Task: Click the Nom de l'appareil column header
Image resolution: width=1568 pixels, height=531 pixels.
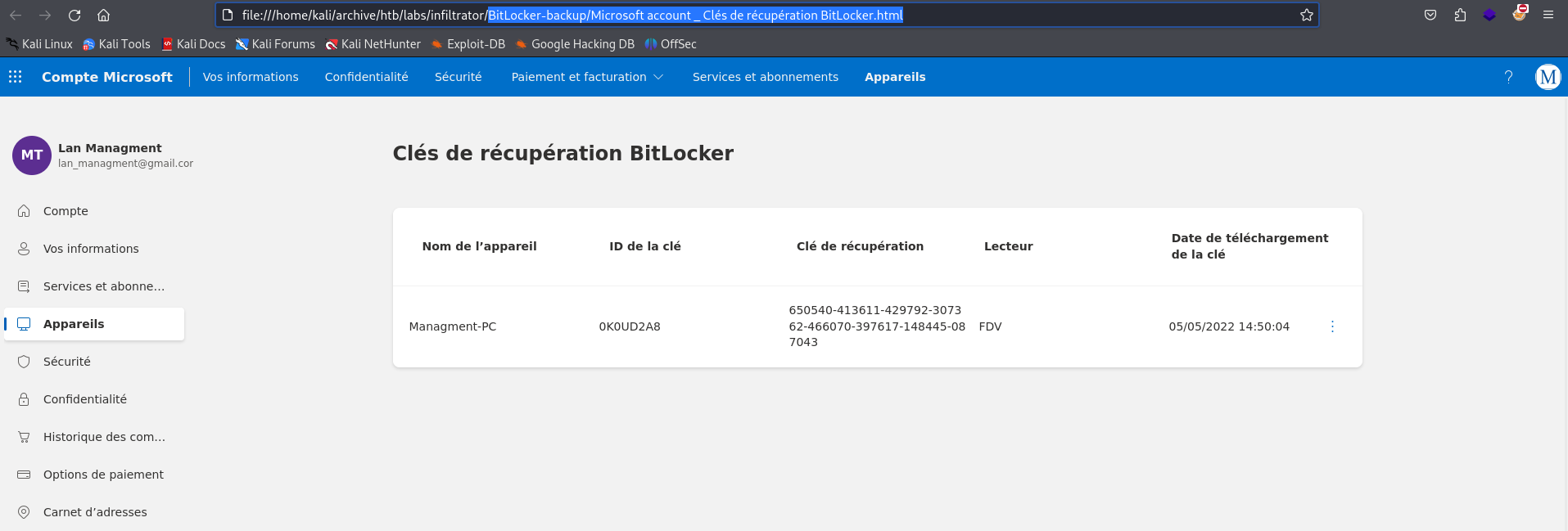Action: tap(480, 246)
